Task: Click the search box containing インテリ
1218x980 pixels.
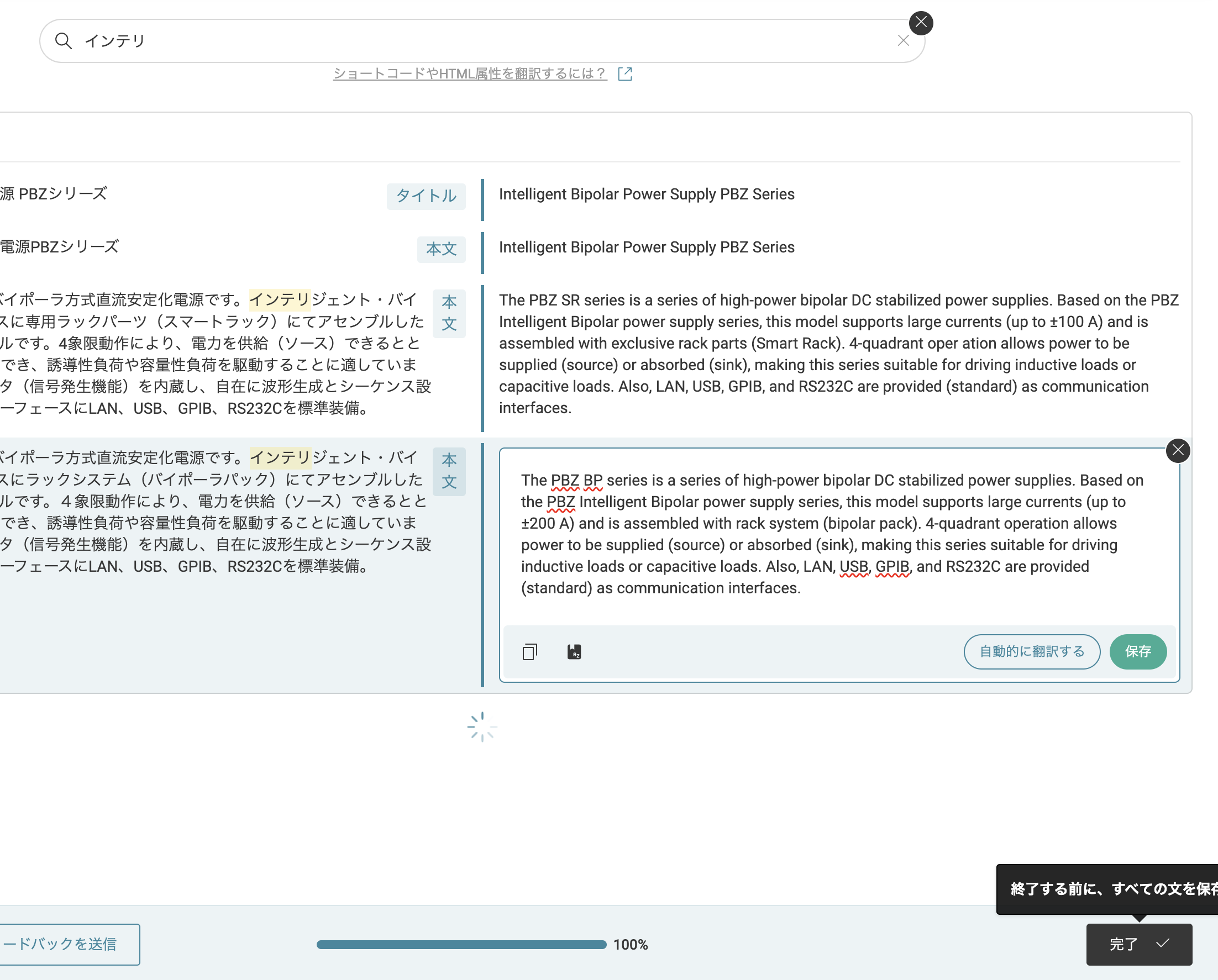Action: pyautogui.click(x=482, y=41)
